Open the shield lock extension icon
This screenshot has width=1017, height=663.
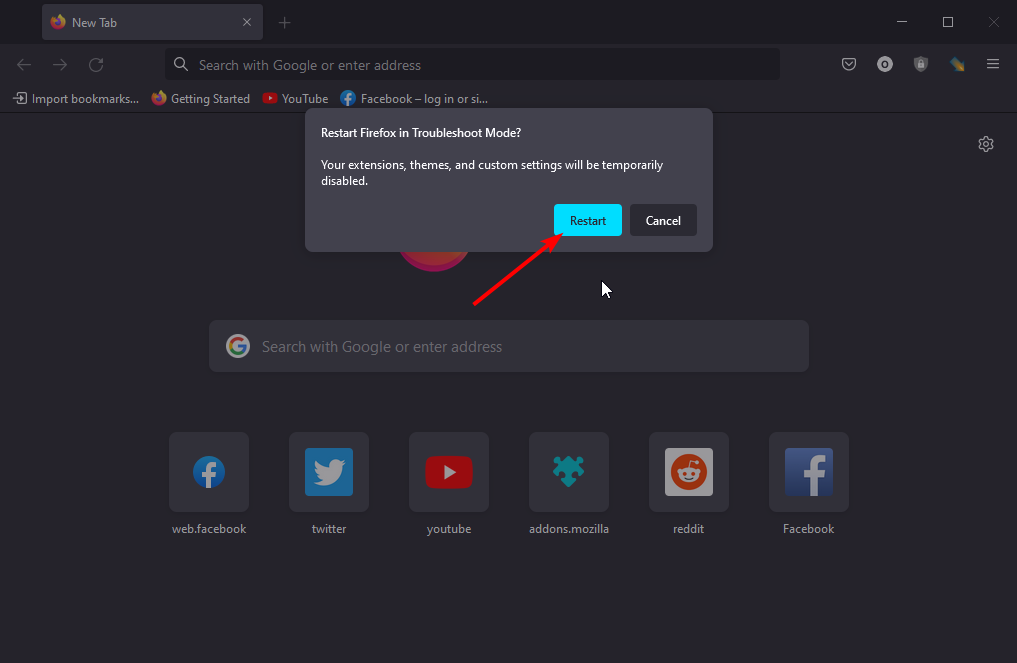click(920, 64)
